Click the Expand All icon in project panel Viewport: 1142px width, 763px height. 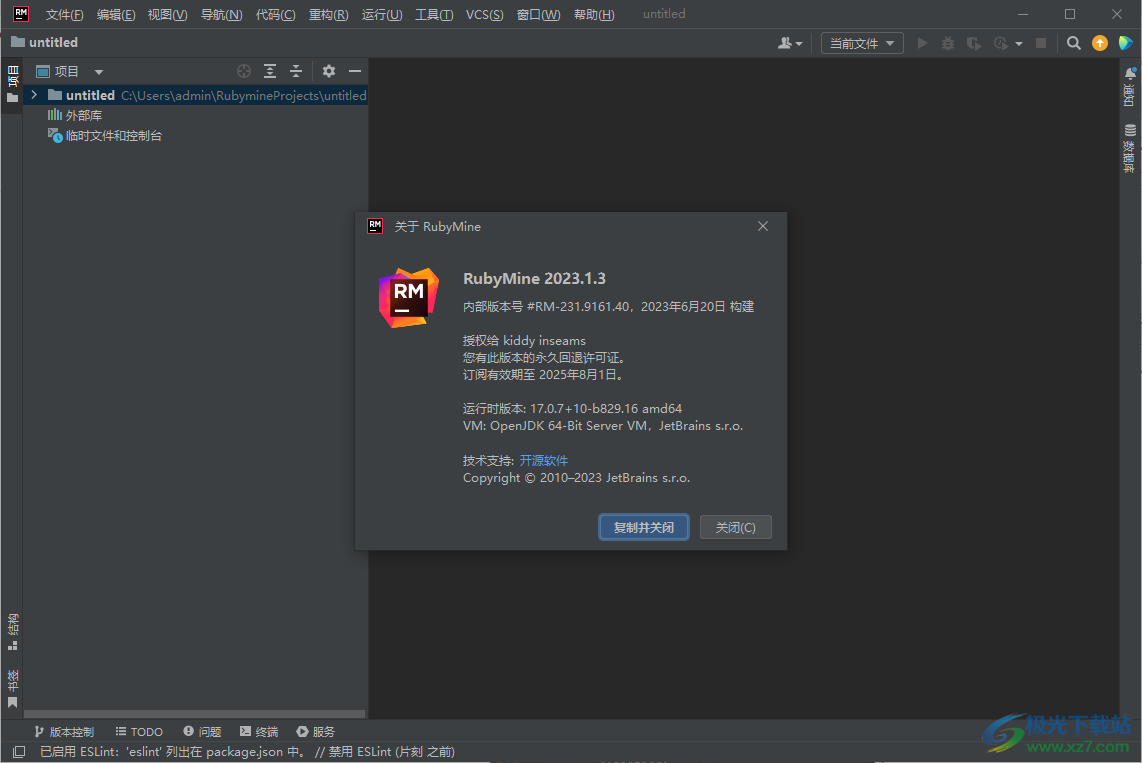tap(270, 71)
